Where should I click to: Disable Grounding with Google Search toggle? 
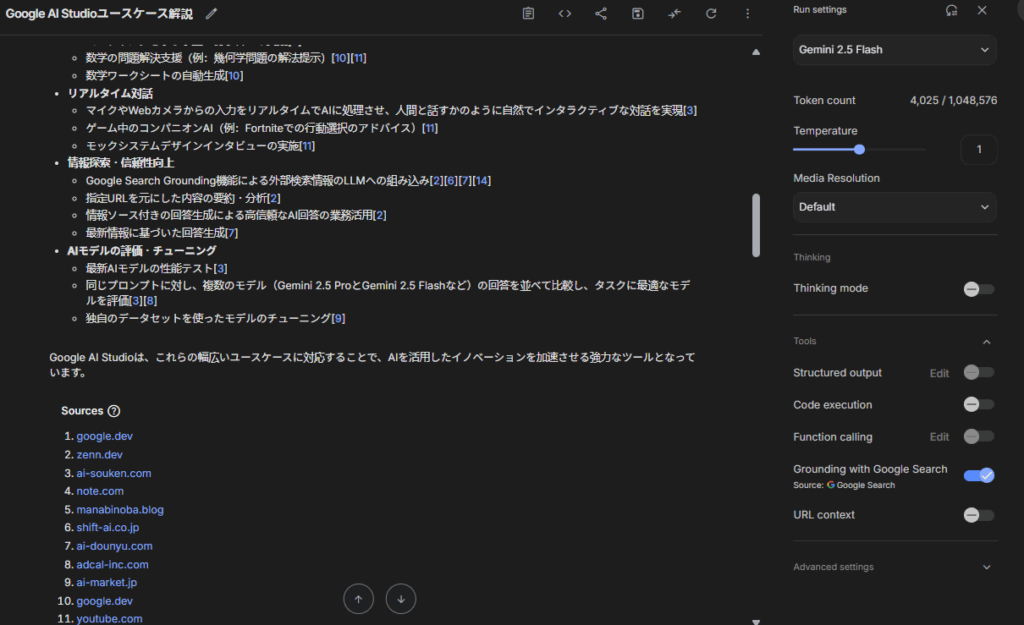pos(978,475)
